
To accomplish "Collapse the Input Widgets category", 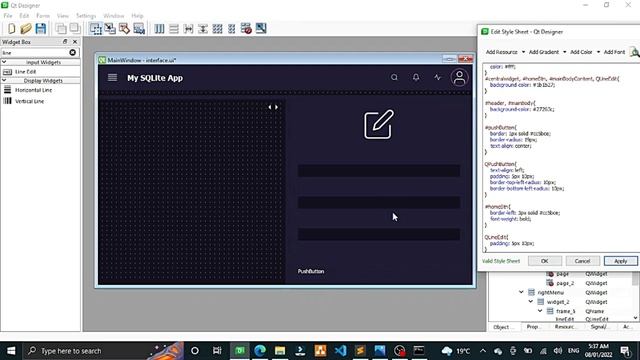I will pyautogui.click(x=4, y=62).
